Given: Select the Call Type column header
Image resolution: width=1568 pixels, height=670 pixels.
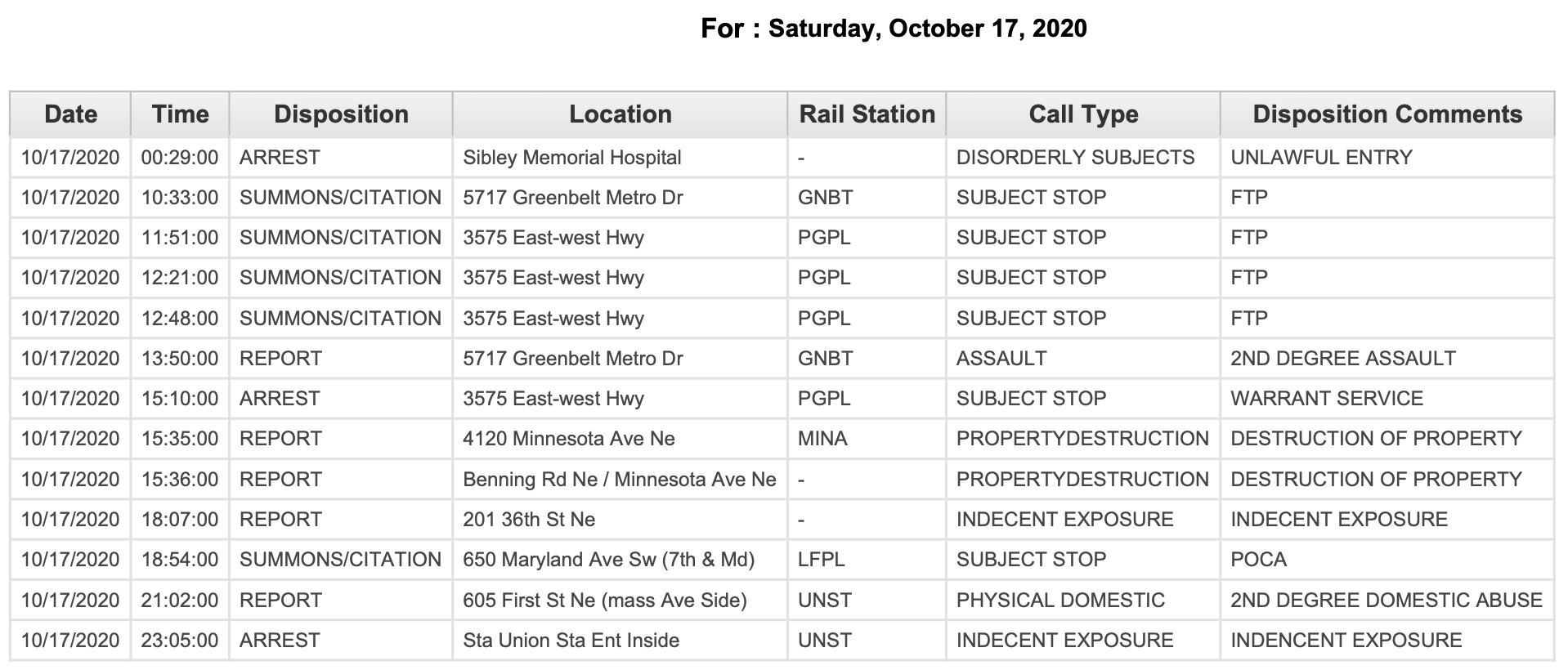Looking at the screenshot, I should (1083, 114).
